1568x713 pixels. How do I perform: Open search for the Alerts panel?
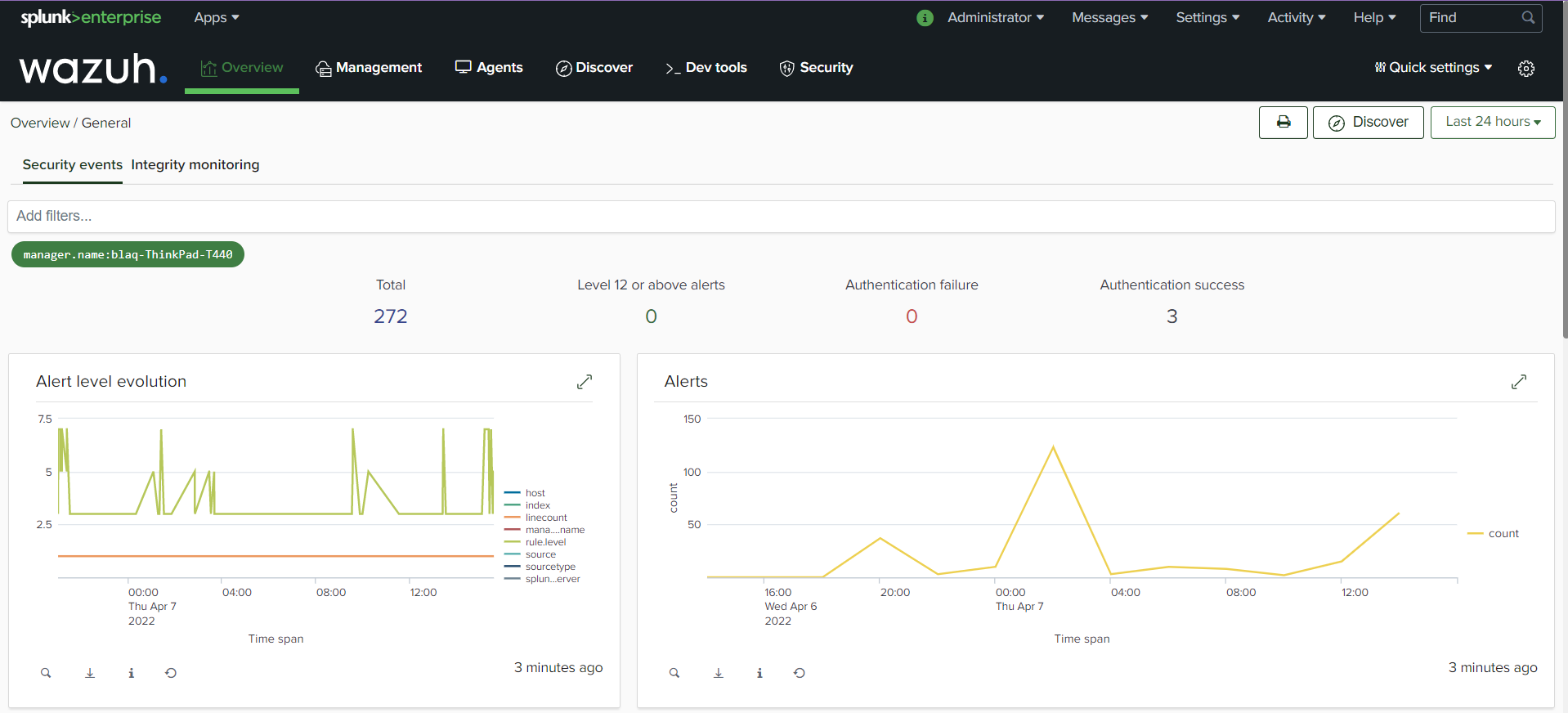(x=674, y=673)
